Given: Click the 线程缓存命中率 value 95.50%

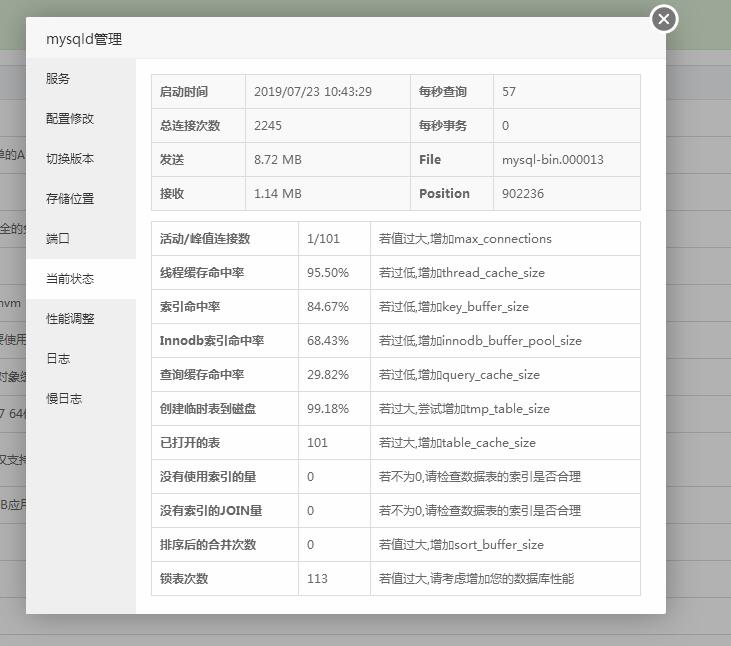Looking at the screenshot, I should (x=328, y=273).
